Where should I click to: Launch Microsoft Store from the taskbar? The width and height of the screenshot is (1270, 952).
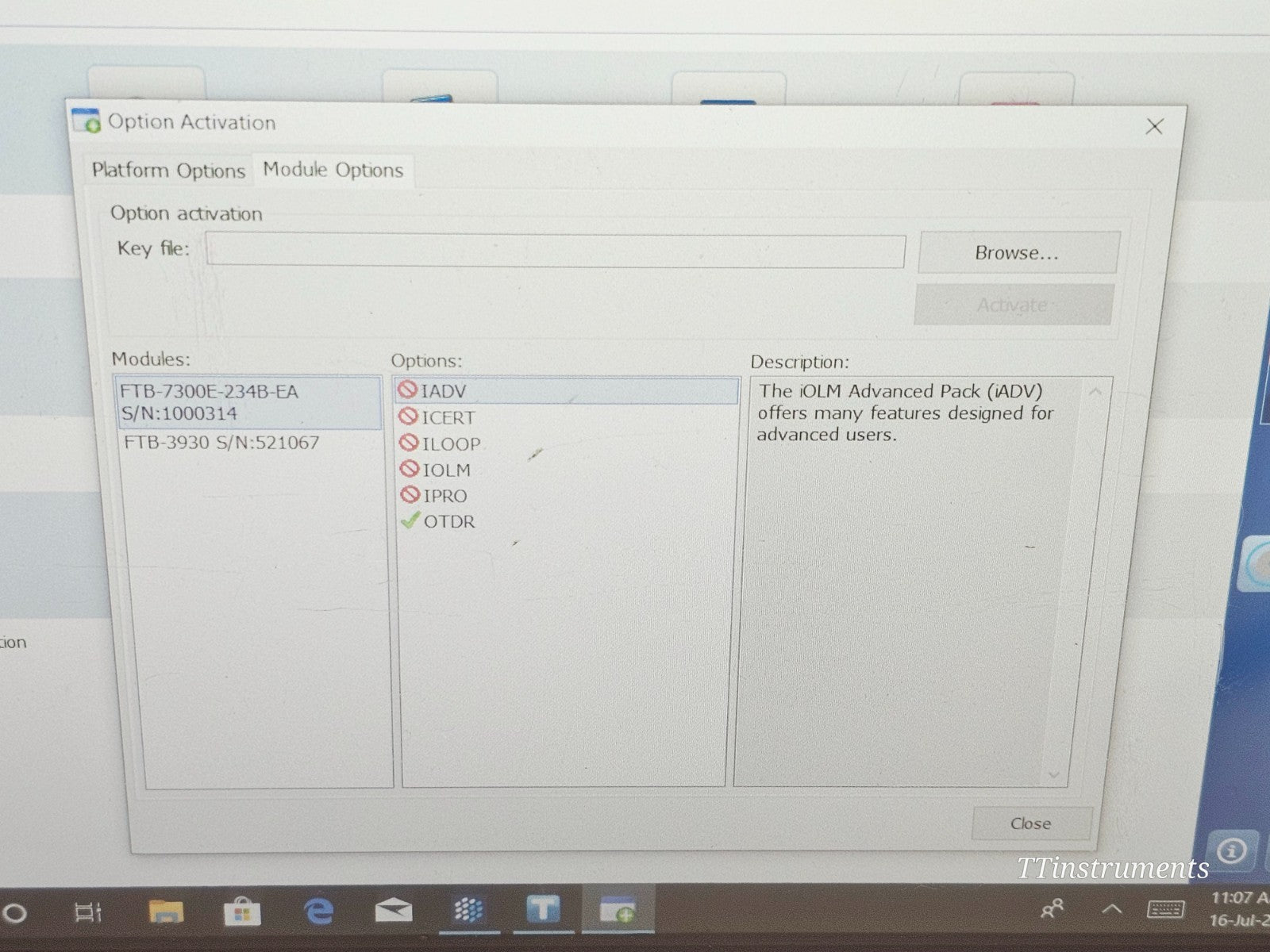point(242,912)
